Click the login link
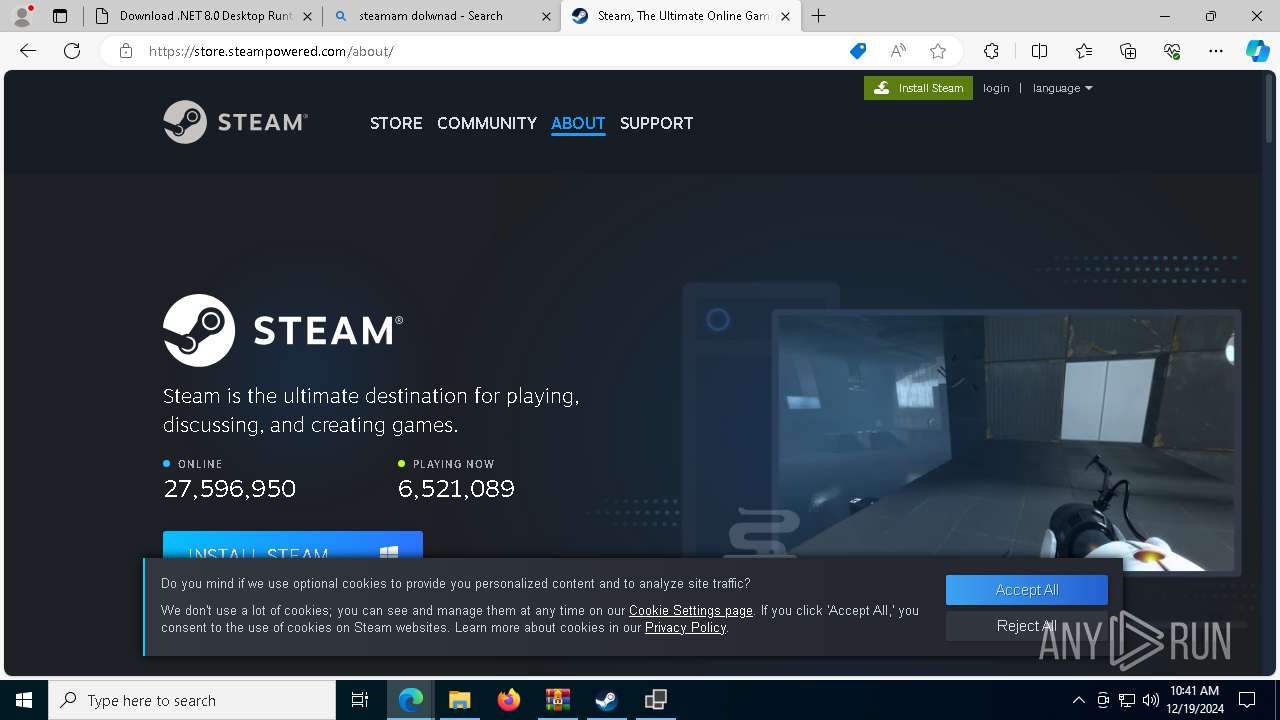This screenshot has width=1280, height=720. coord(996,88)
